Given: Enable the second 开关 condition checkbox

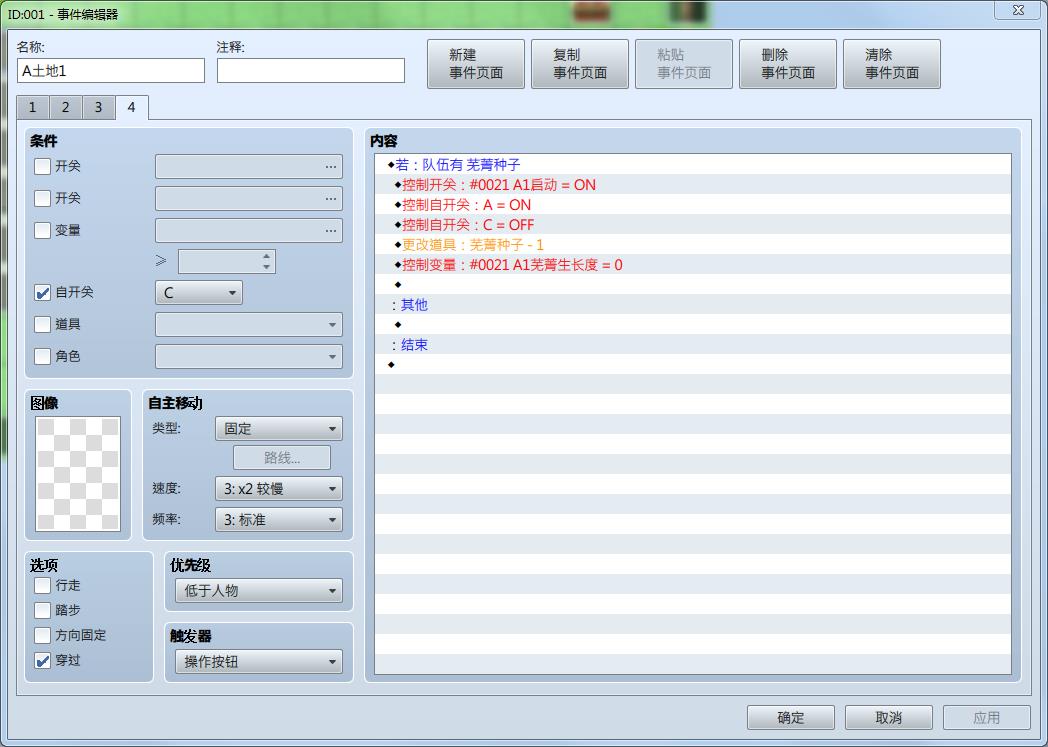Looking at the screenshot, I should click(42, 198).
